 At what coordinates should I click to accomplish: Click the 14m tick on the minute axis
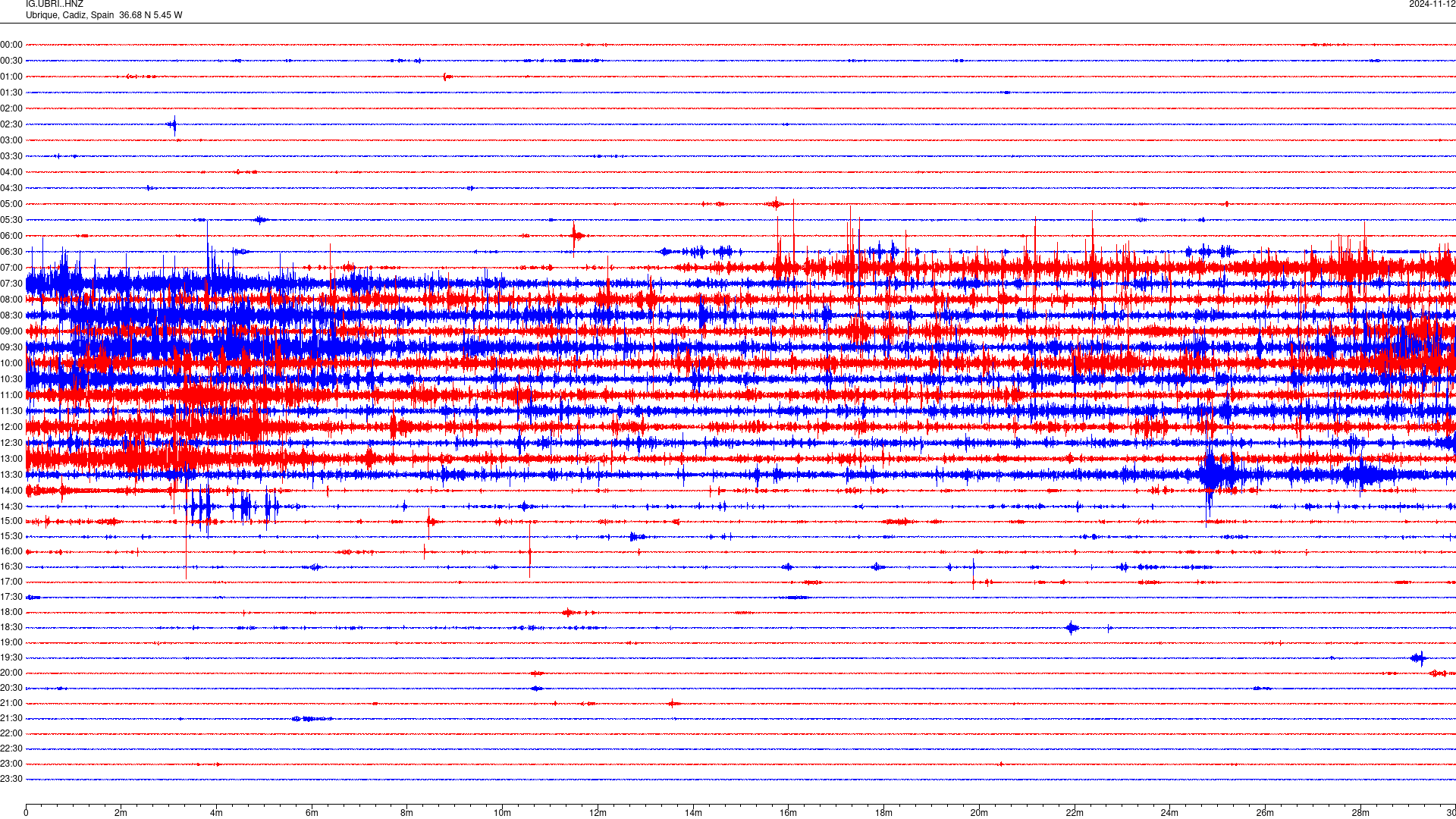693,813
